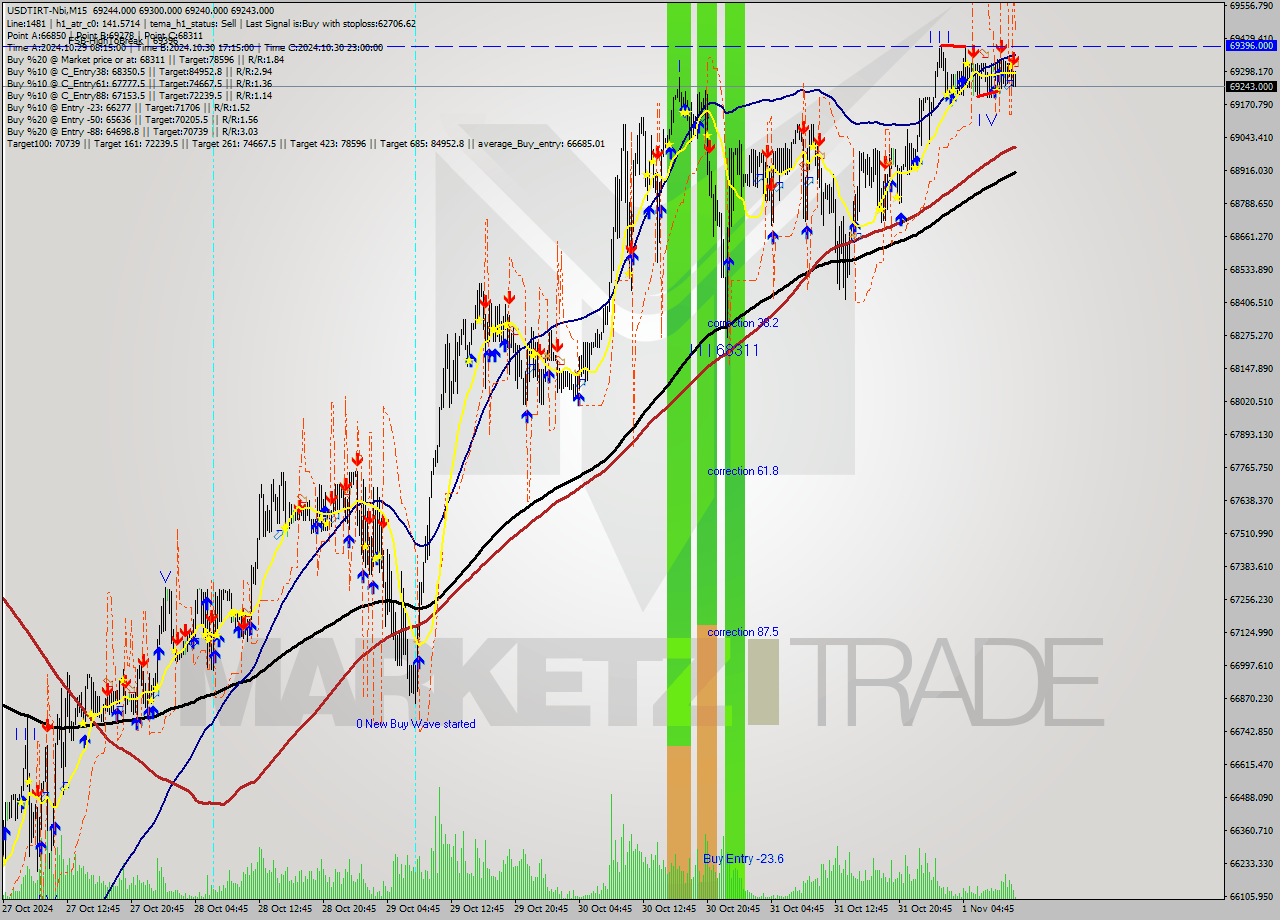This screenshot has width=1280, height=920.
Task: Click the '30 Oct 04:45' time label
Action: 605,909
